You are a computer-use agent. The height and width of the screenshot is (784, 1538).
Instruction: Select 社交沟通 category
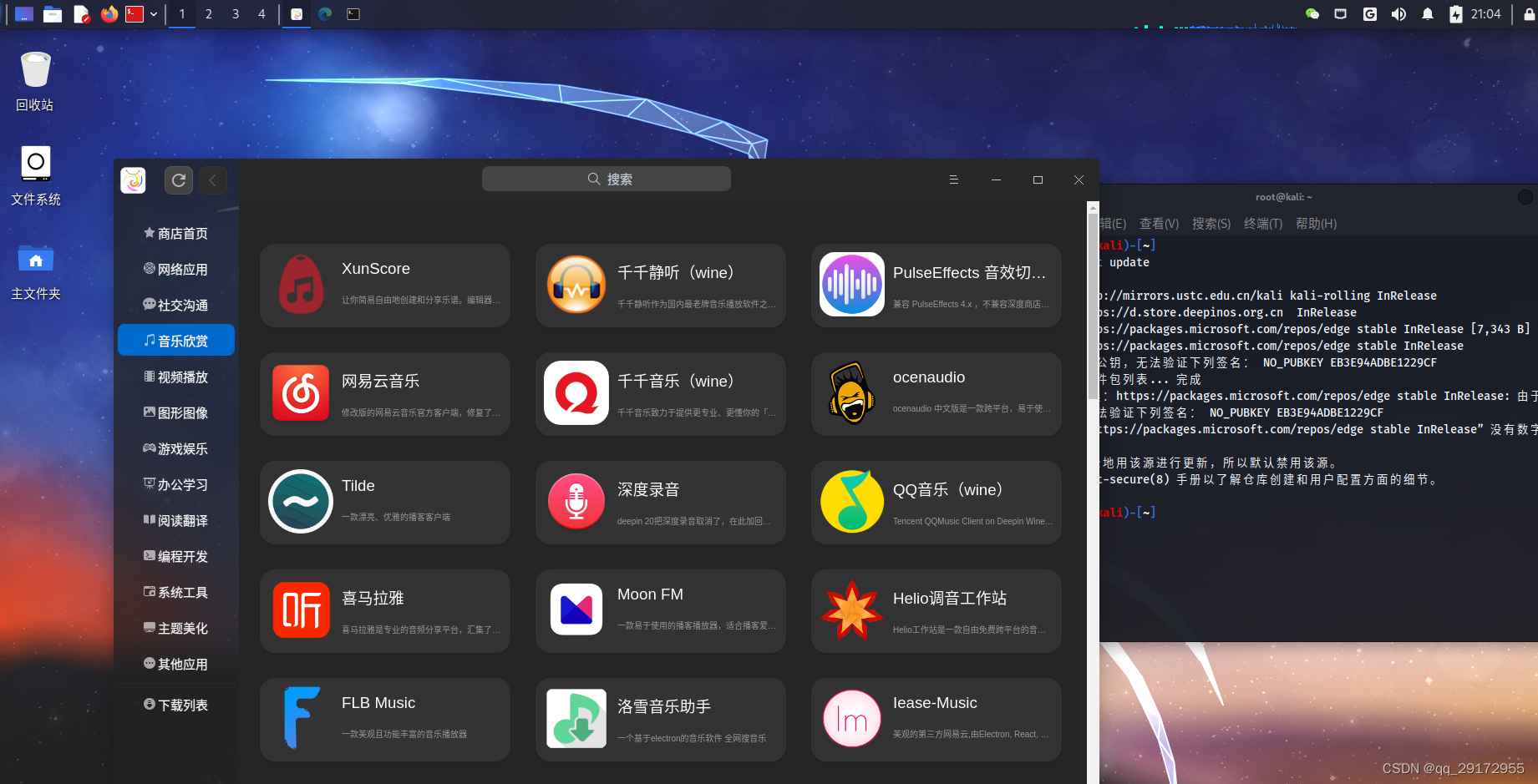(175, 305)
